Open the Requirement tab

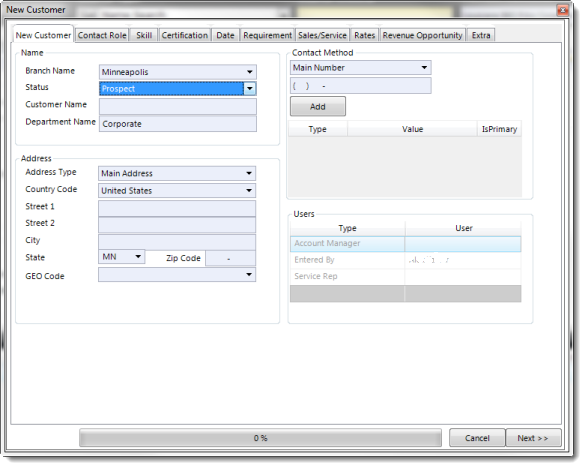268,35
